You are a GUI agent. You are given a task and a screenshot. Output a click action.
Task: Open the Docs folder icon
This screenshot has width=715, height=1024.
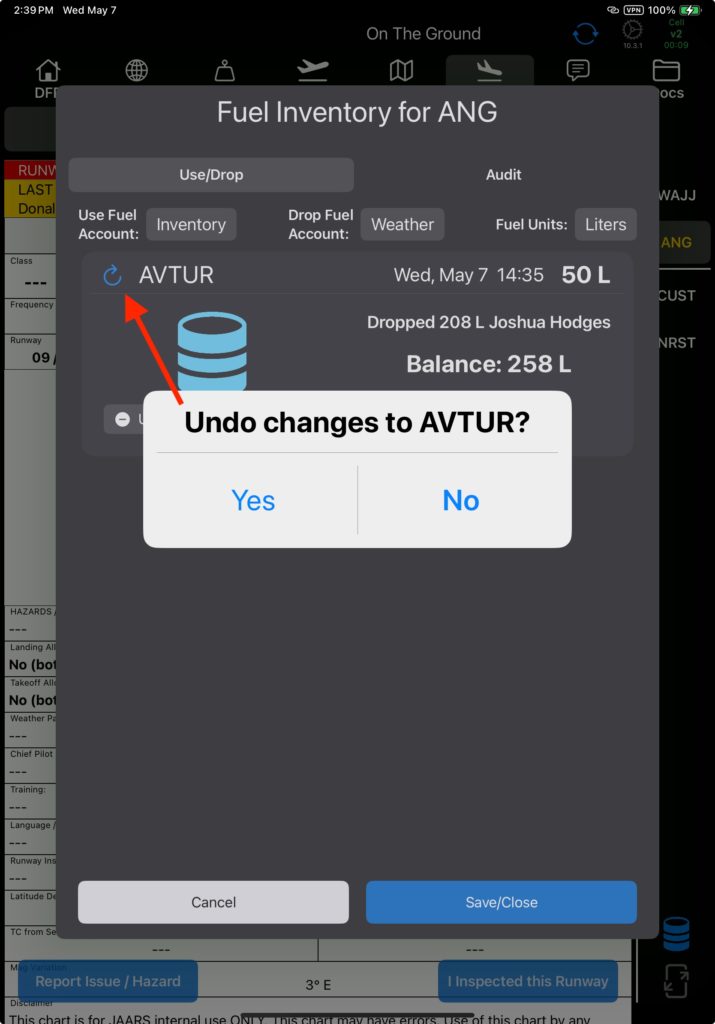[x=666, y=71]
